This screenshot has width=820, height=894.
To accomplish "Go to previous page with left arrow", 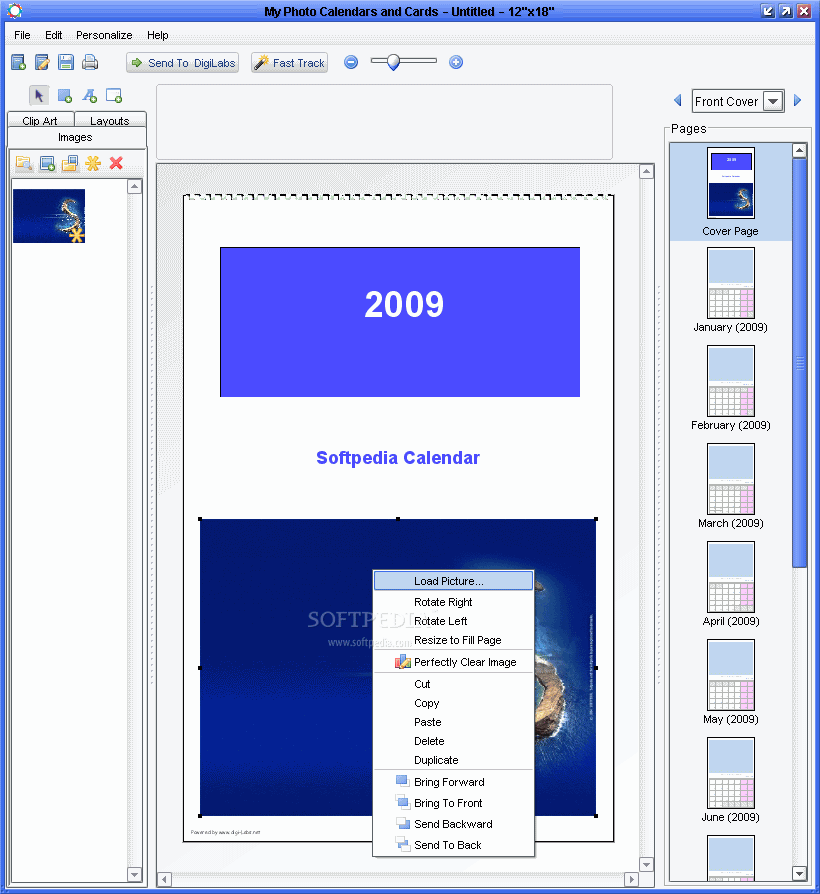I will (677, 101).
